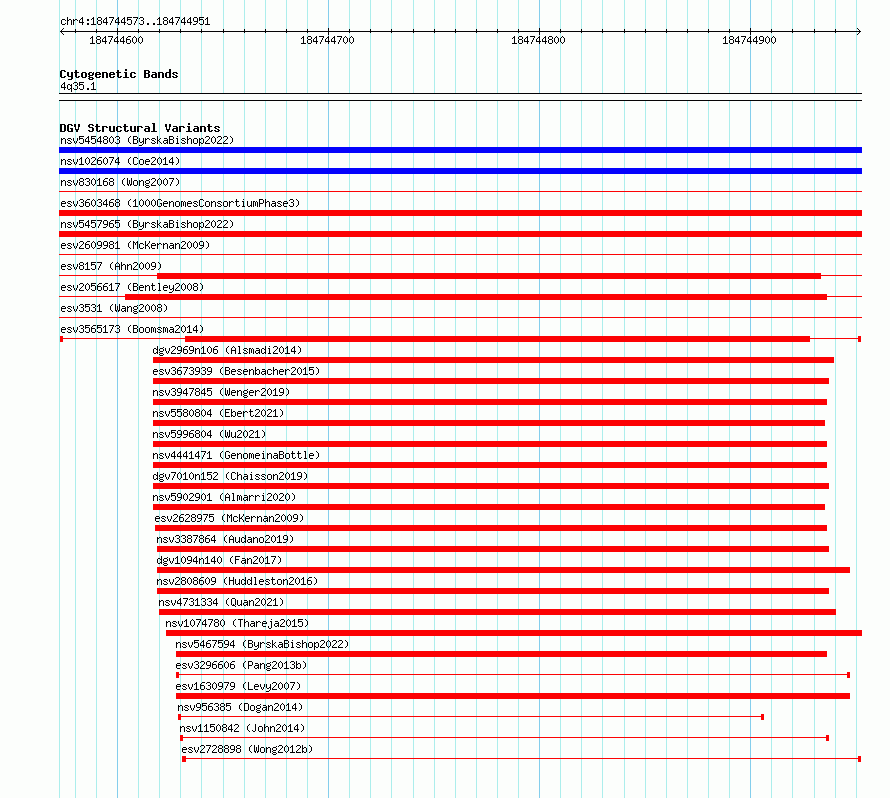This screenshot has width=890, height=798.
Task: Open esv3565173 (Boomsma2014) variant
Action: [x=132, y=329]
